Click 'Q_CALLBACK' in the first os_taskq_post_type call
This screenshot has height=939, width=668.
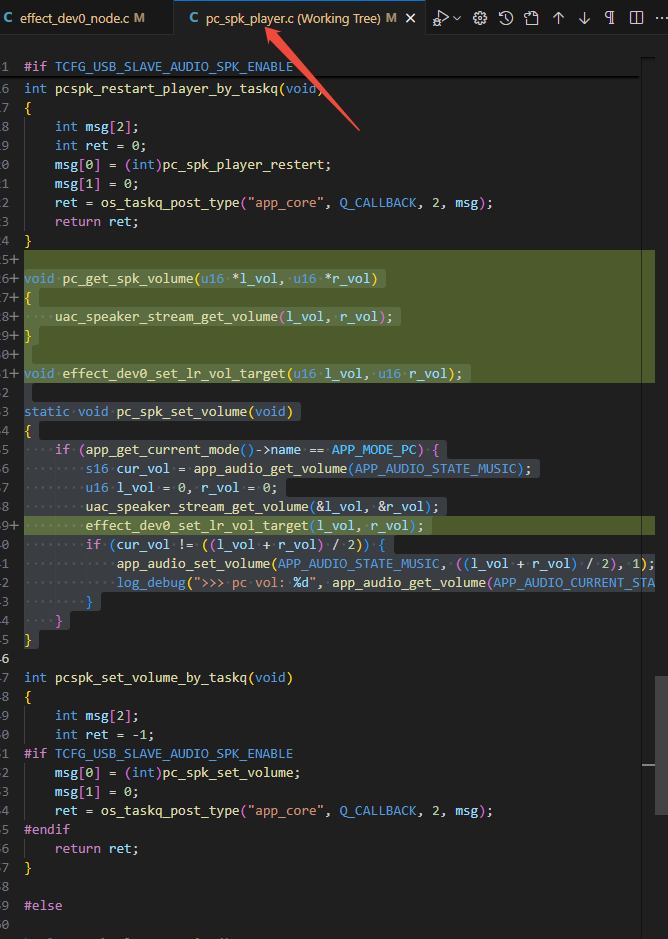click(377, 202)
